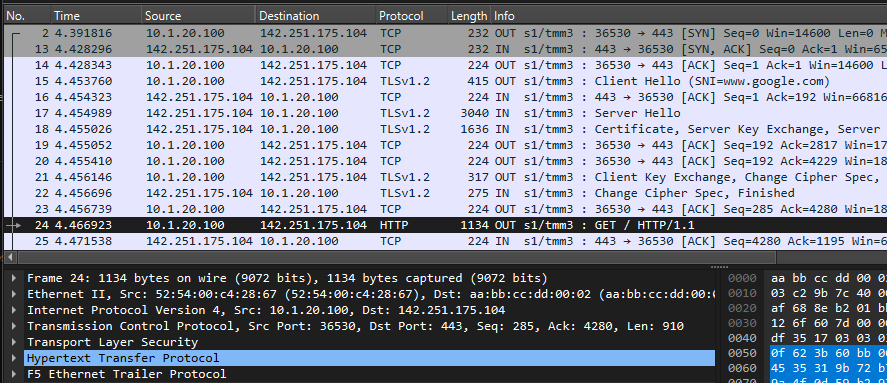Select packet 2 with the SYN flag
Screen dimensions: 887x383
click(446, 33)
